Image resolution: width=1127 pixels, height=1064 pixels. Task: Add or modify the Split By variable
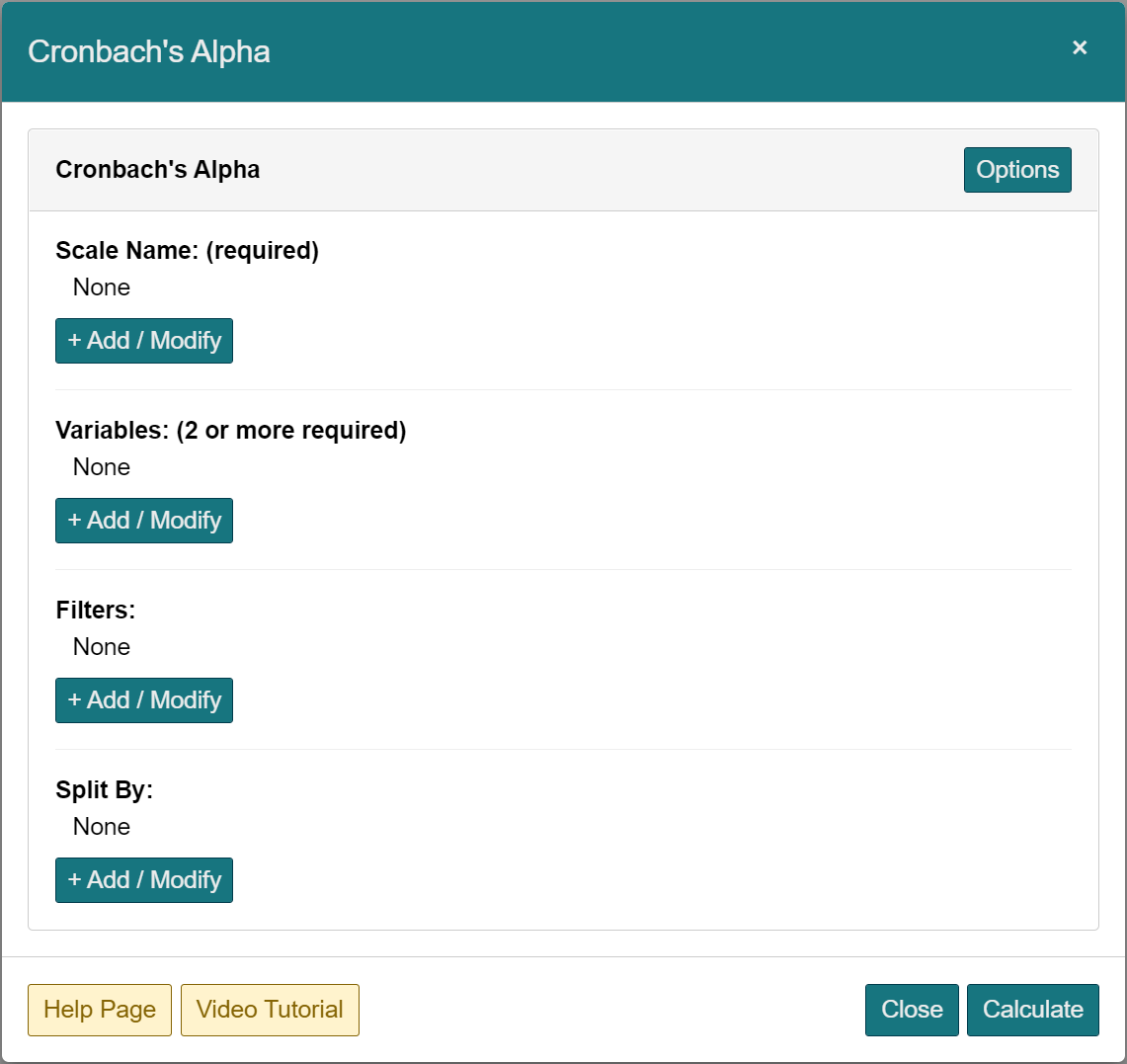point(144,880)
